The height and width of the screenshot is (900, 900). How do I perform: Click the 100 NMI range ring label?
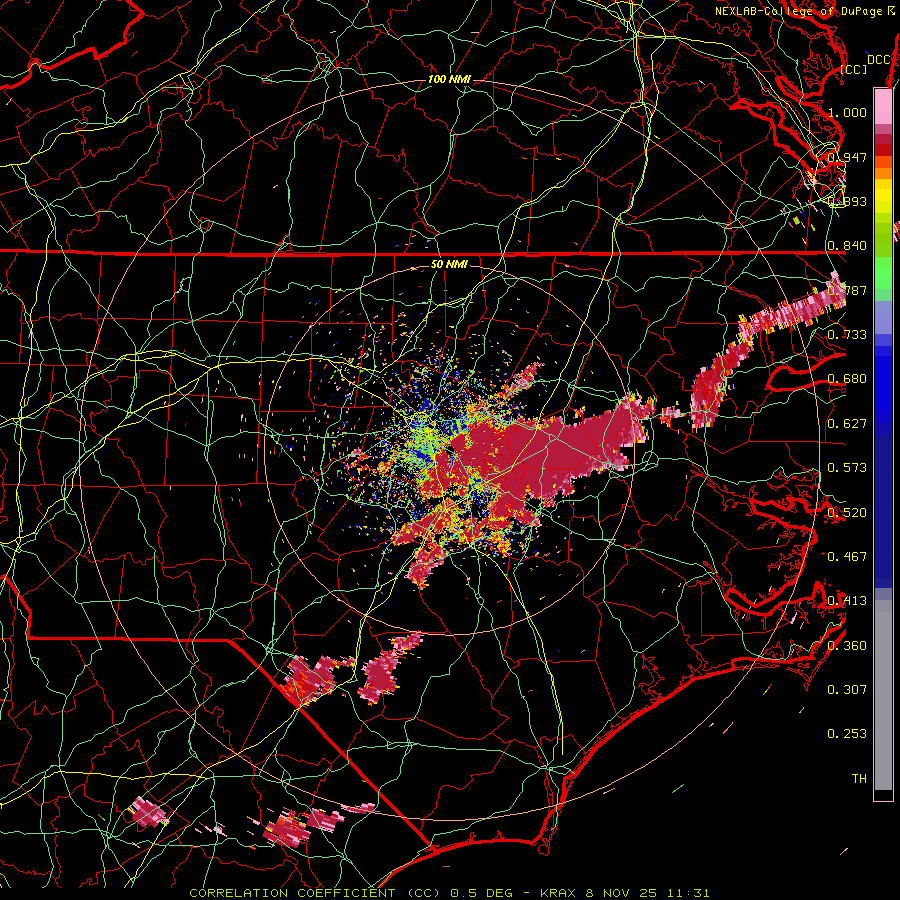[x=449, y=79]
